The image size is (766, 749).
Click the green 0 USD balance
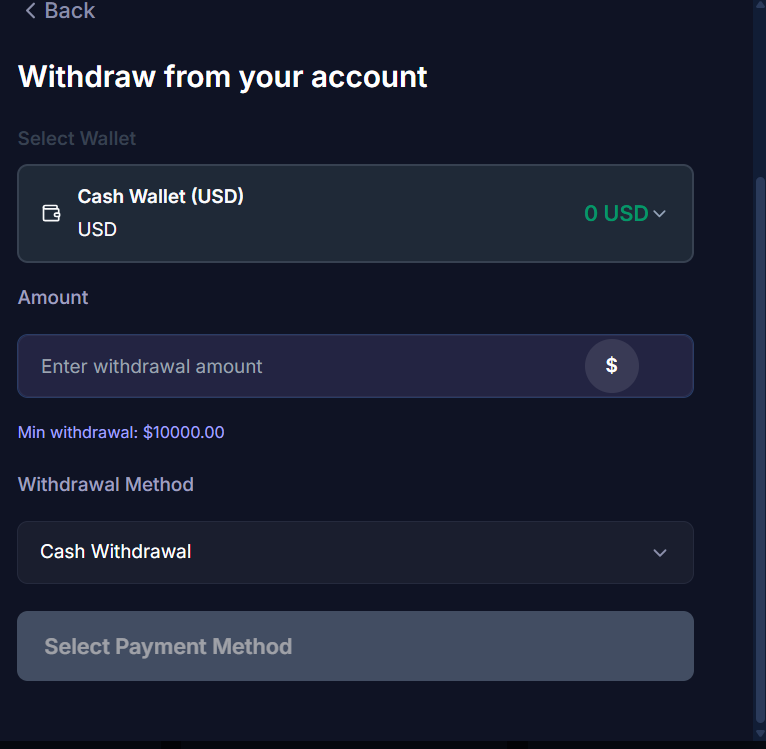click(x=616, y=213)
